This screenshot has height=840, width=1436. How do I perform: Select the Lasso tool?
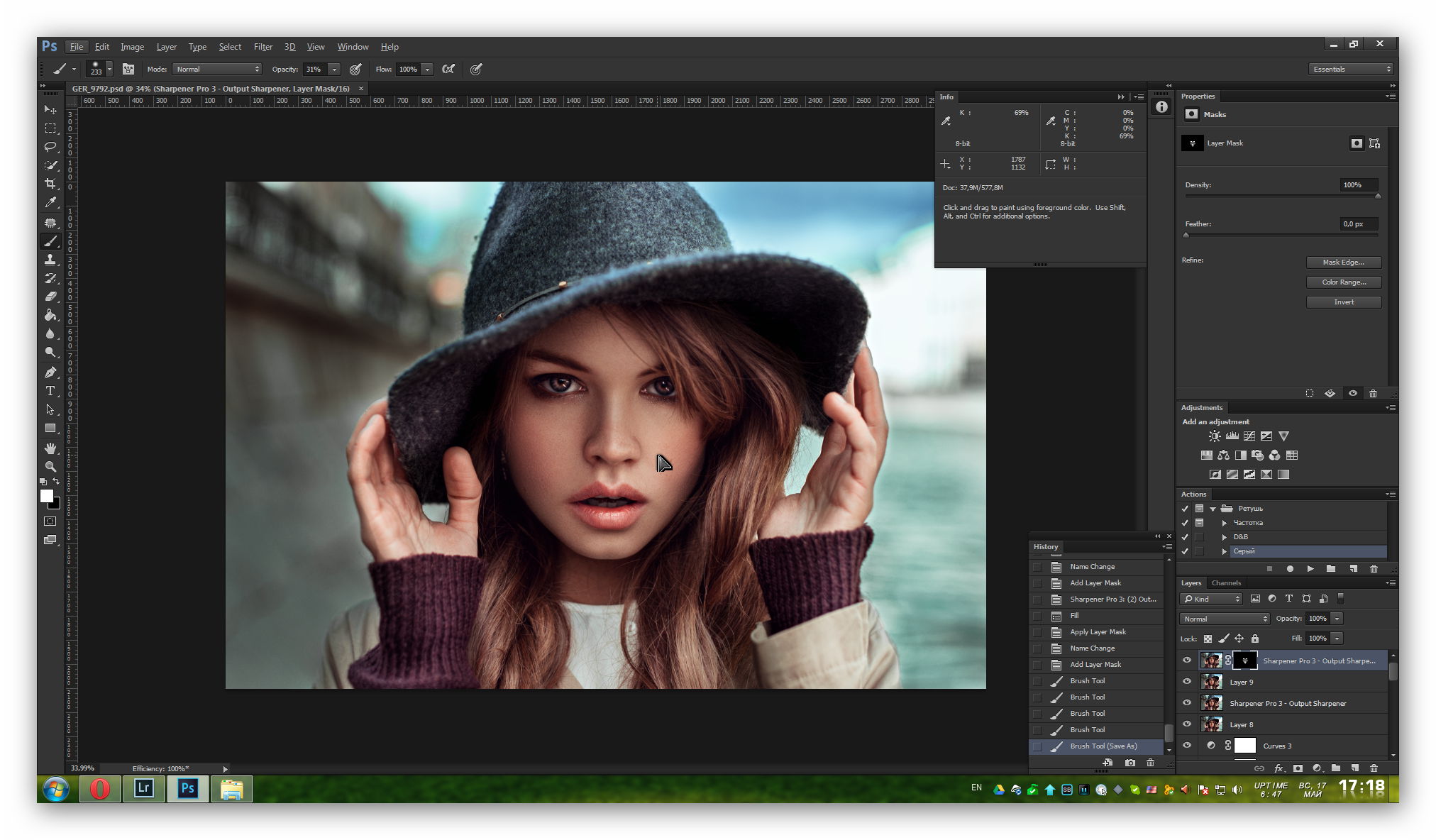50,147
